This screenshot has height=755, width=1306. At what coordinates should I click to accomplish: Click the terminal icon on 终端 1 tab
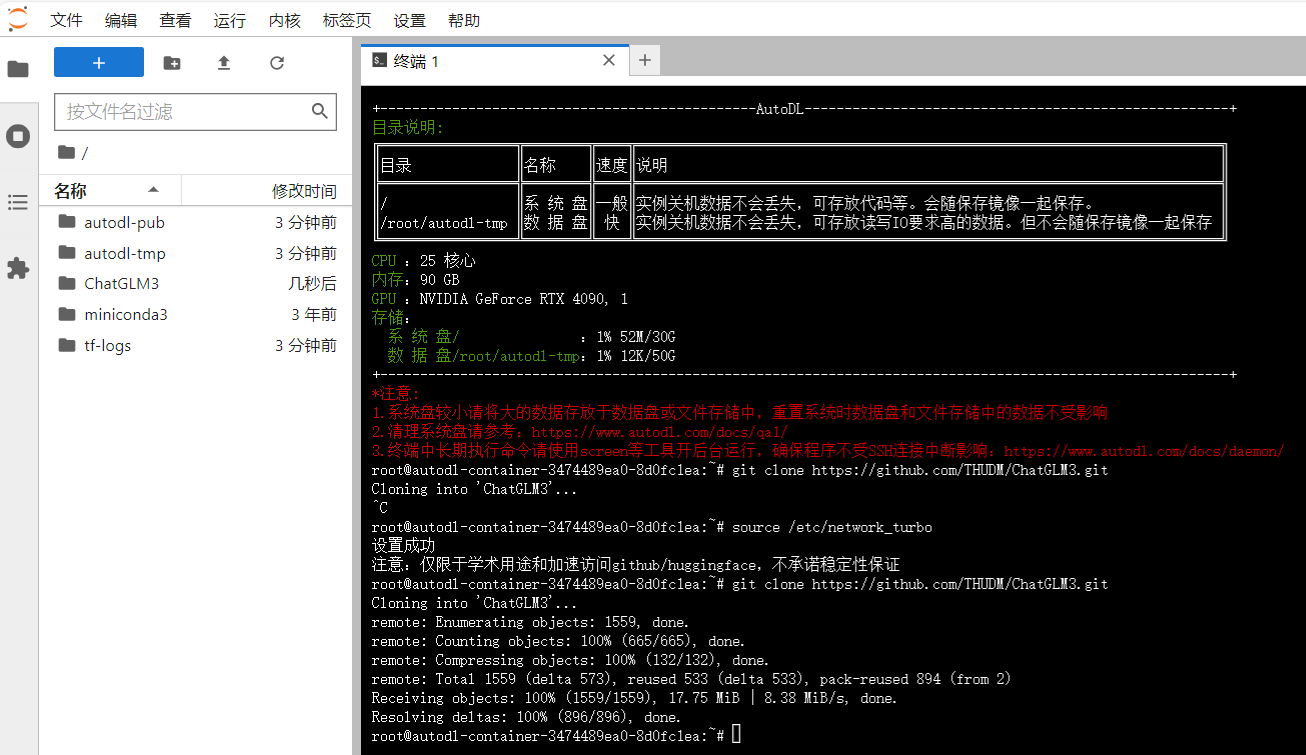379,61
